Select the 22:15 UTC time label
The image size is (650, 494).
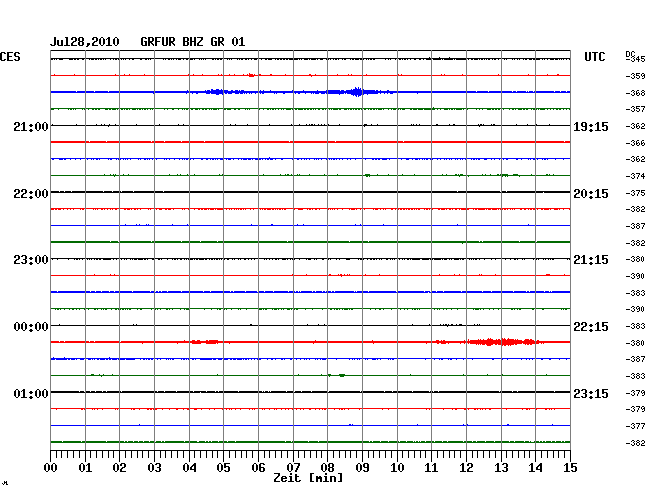pyautogui.click(x=591, y=327)
